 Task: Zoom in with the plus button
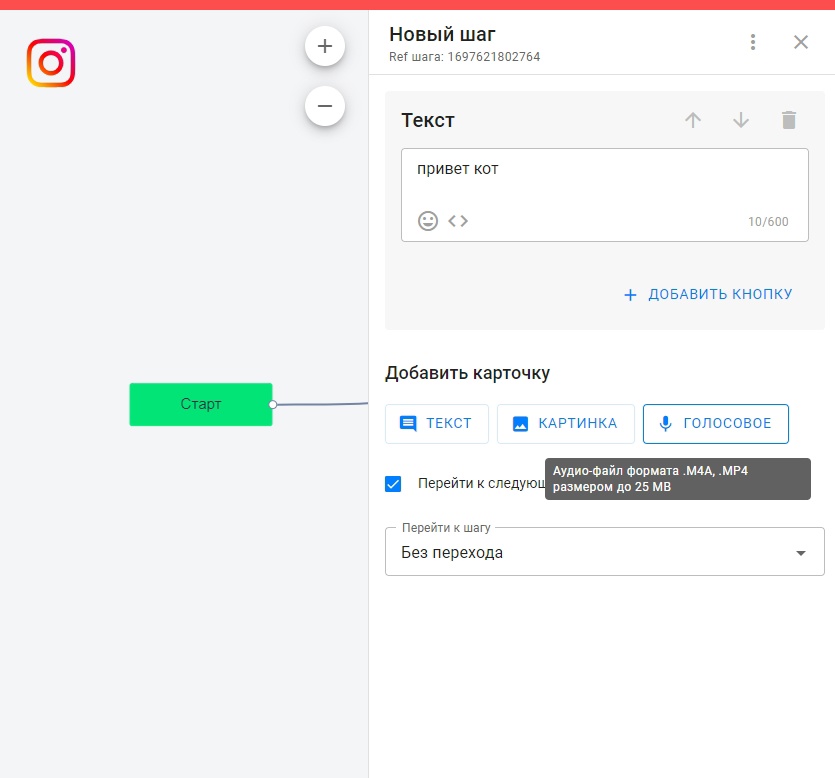pyautogui.click(x=325, y=46)
